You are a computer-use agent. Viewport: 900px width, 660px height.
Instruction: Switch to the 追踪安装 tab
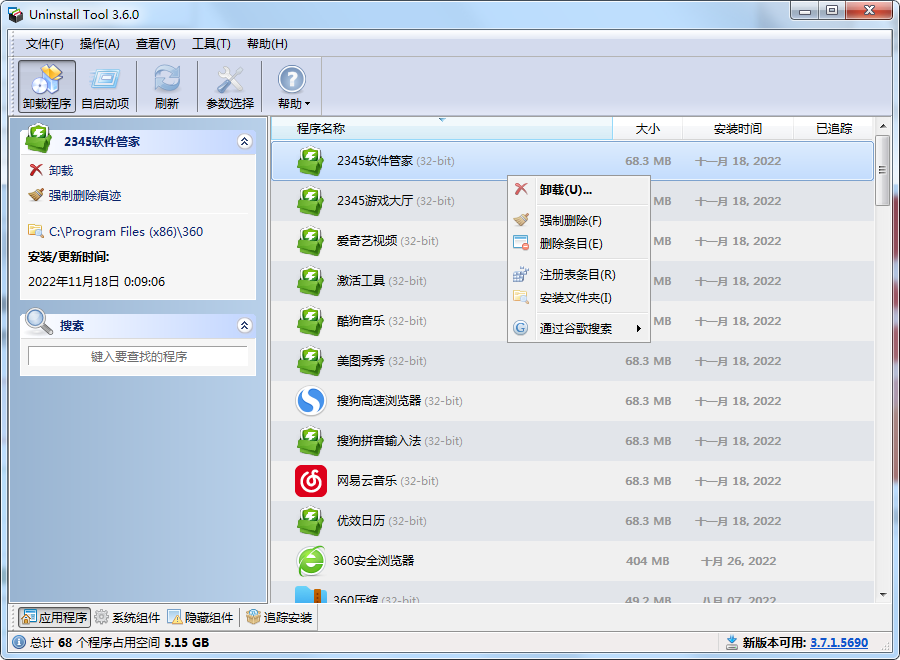(279, 618)
